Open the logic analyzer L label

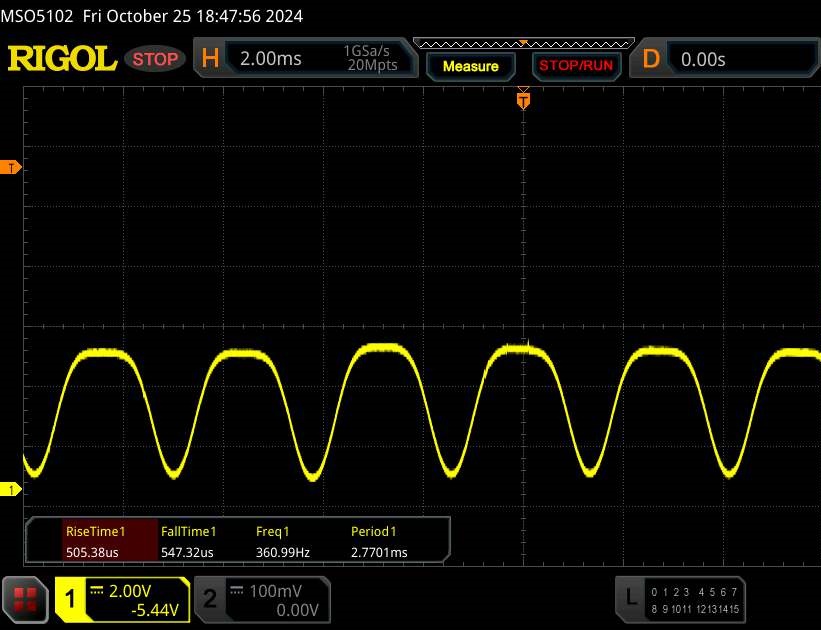click(x=631, y=597)
